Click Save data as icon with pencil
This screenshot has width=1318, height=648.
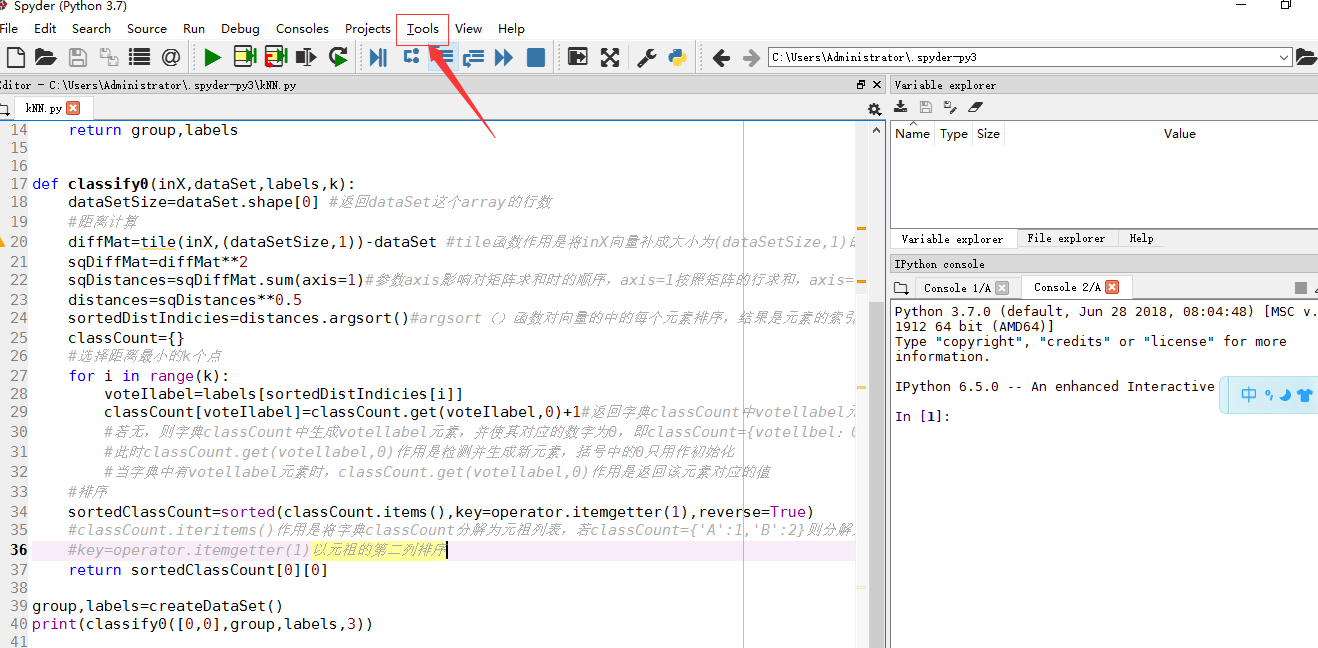click(x=950, y=107)
